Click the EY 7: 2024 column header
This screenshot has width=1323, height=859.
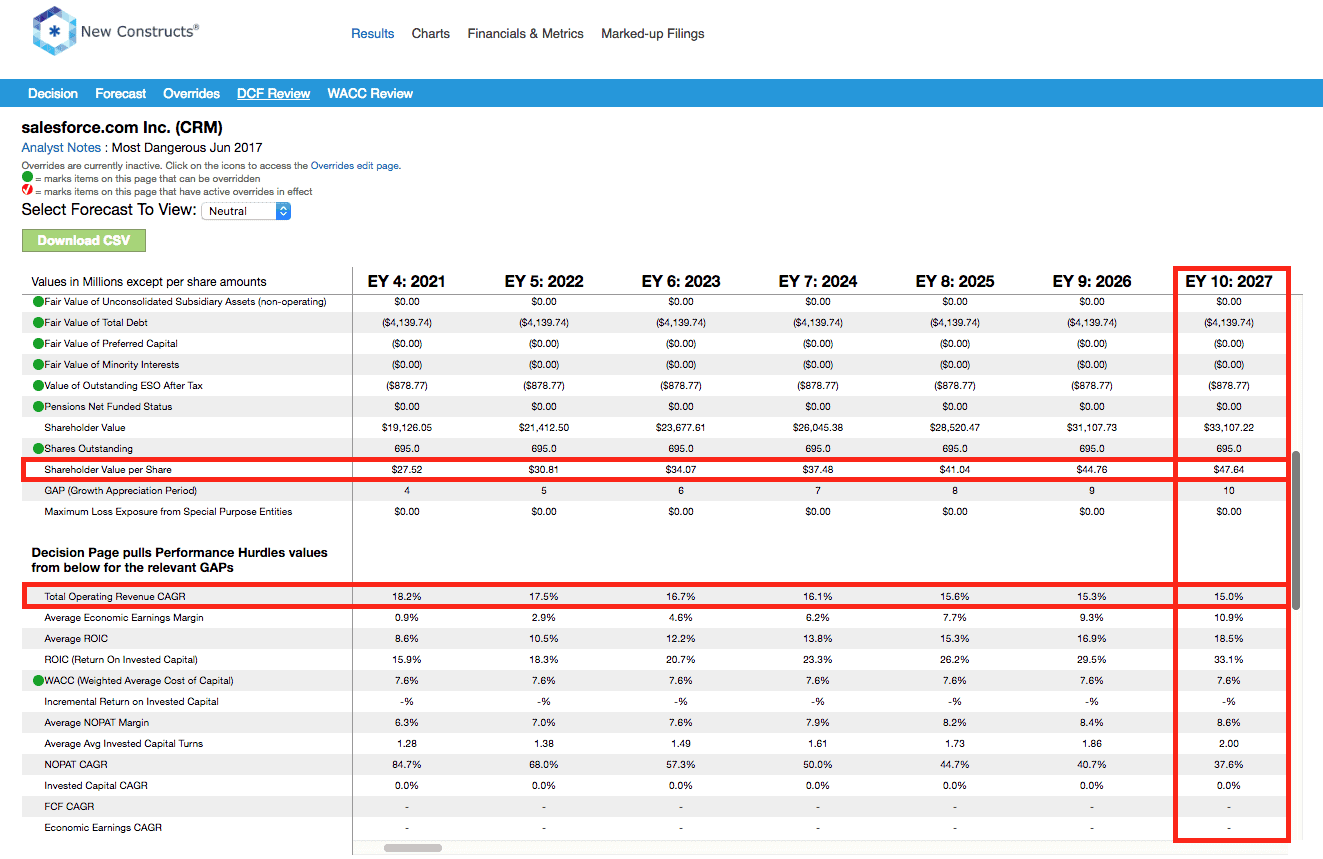818,281
